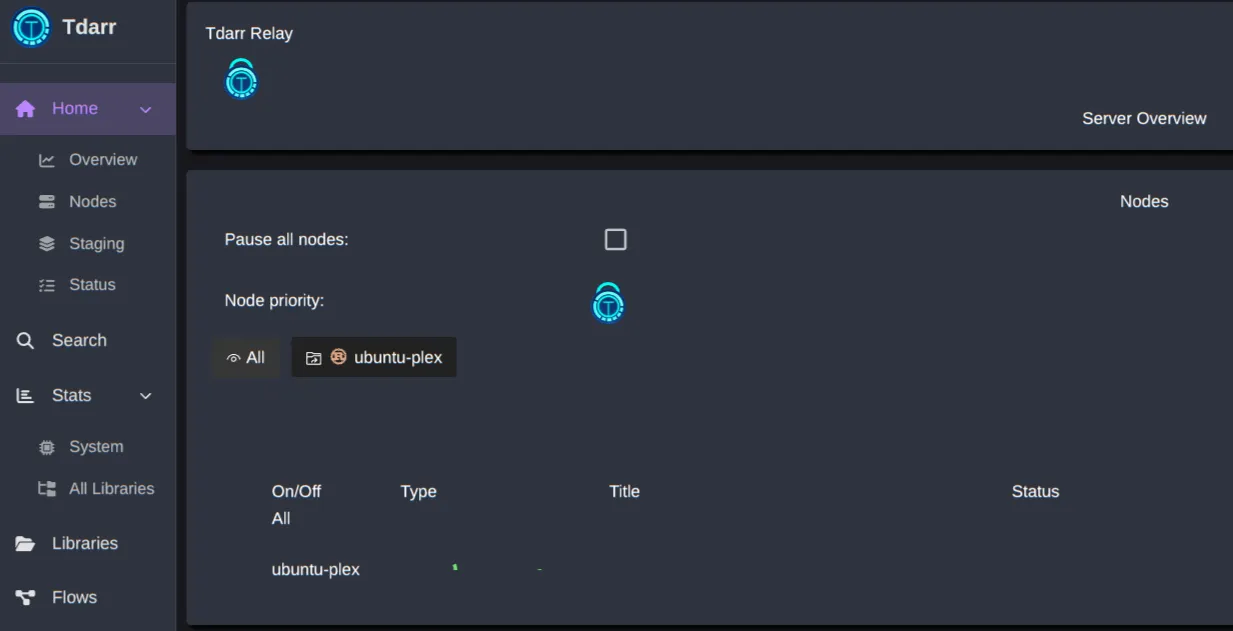Image resolution: width=1233 pixels, height=631 pixels.
Task: Click the On/Off column header
Action: [x=297, y=492]
